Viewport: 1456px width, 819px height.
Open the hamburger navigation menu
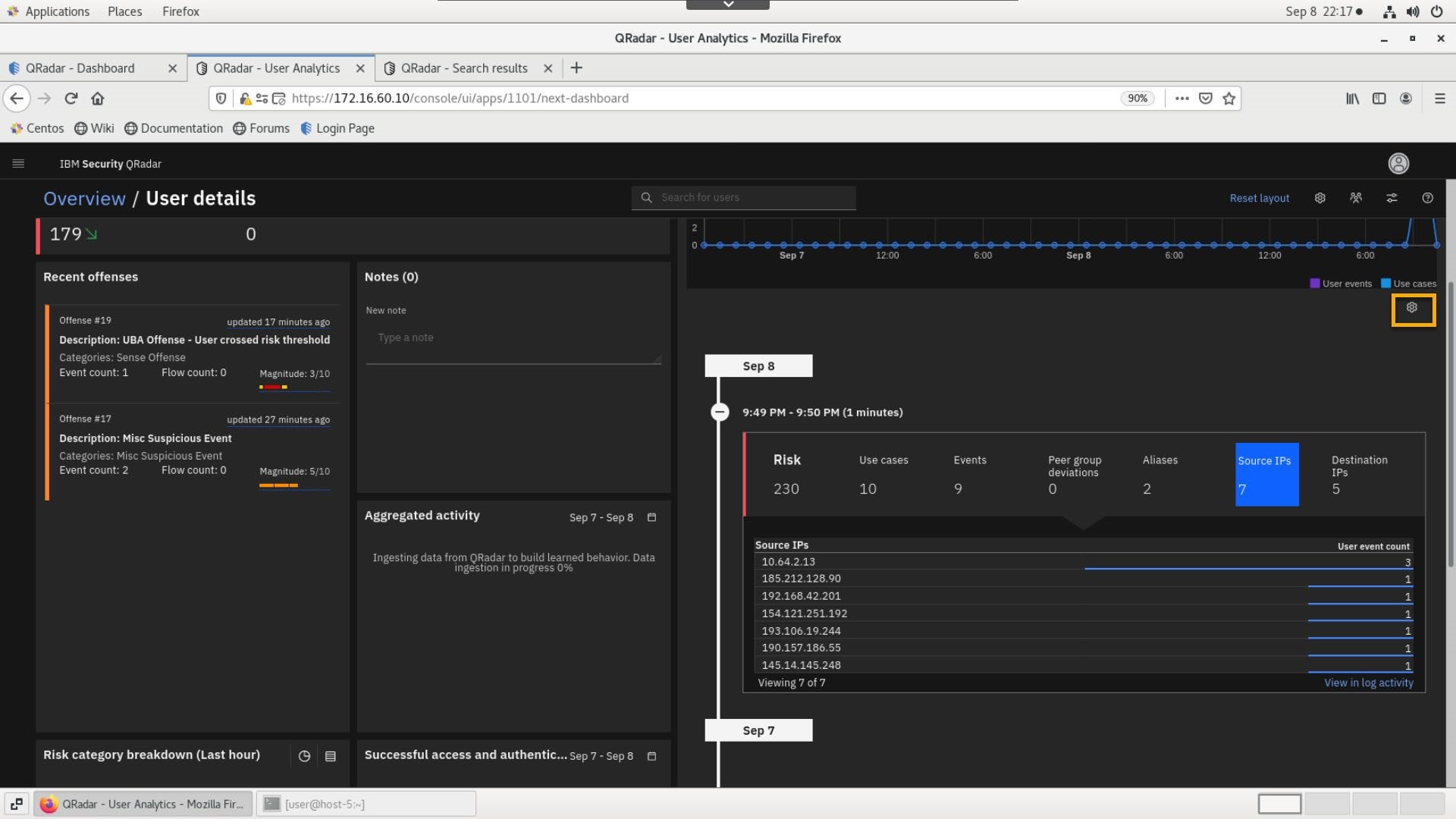18,164
